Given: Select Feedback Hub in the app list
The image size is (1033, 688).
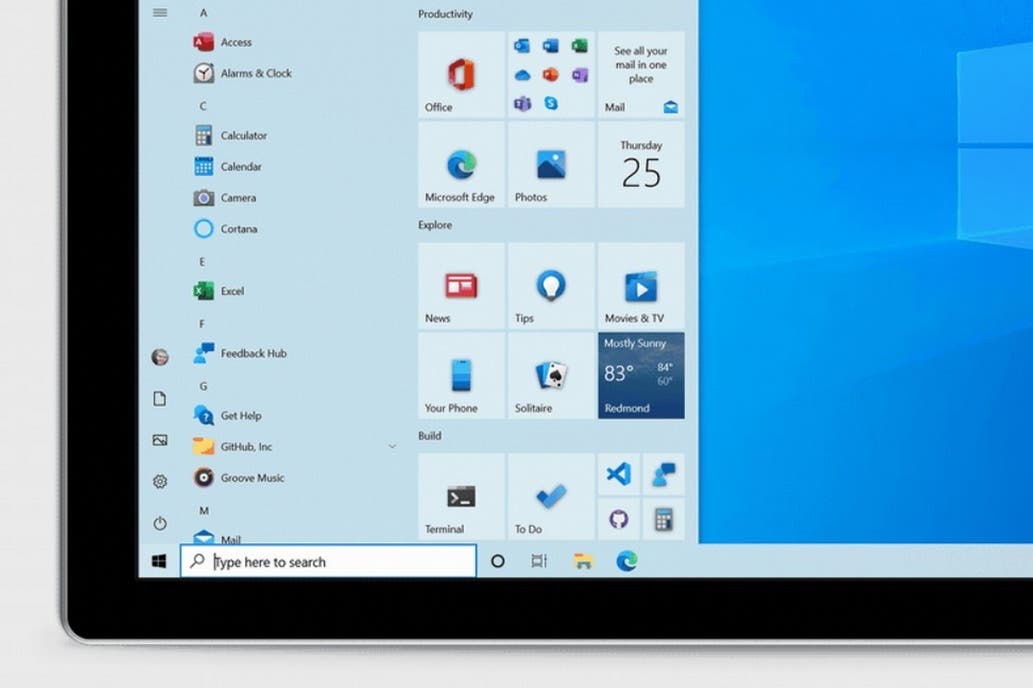Looking at the screenshot, I should pos(252,353).
